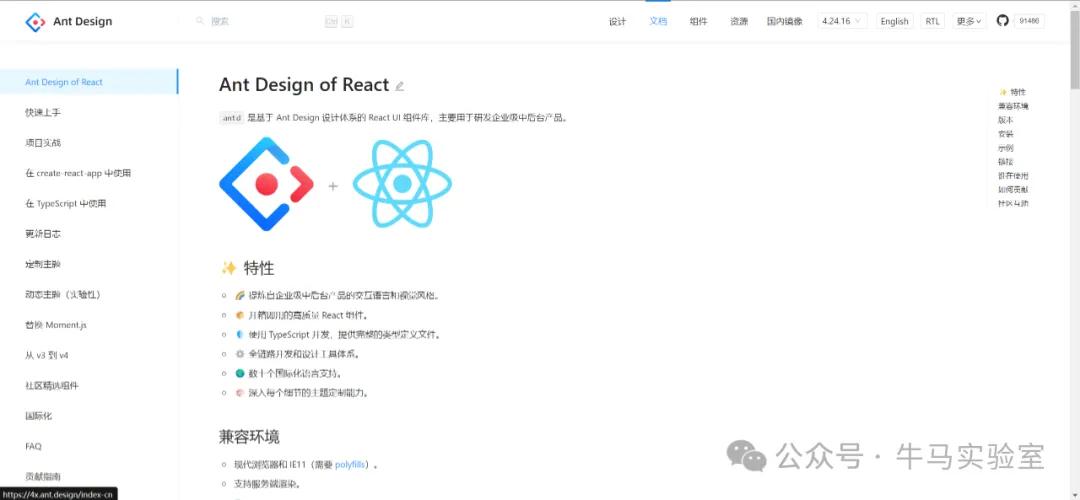
Task: Toggle RTL layout direction
Action: 932,21
